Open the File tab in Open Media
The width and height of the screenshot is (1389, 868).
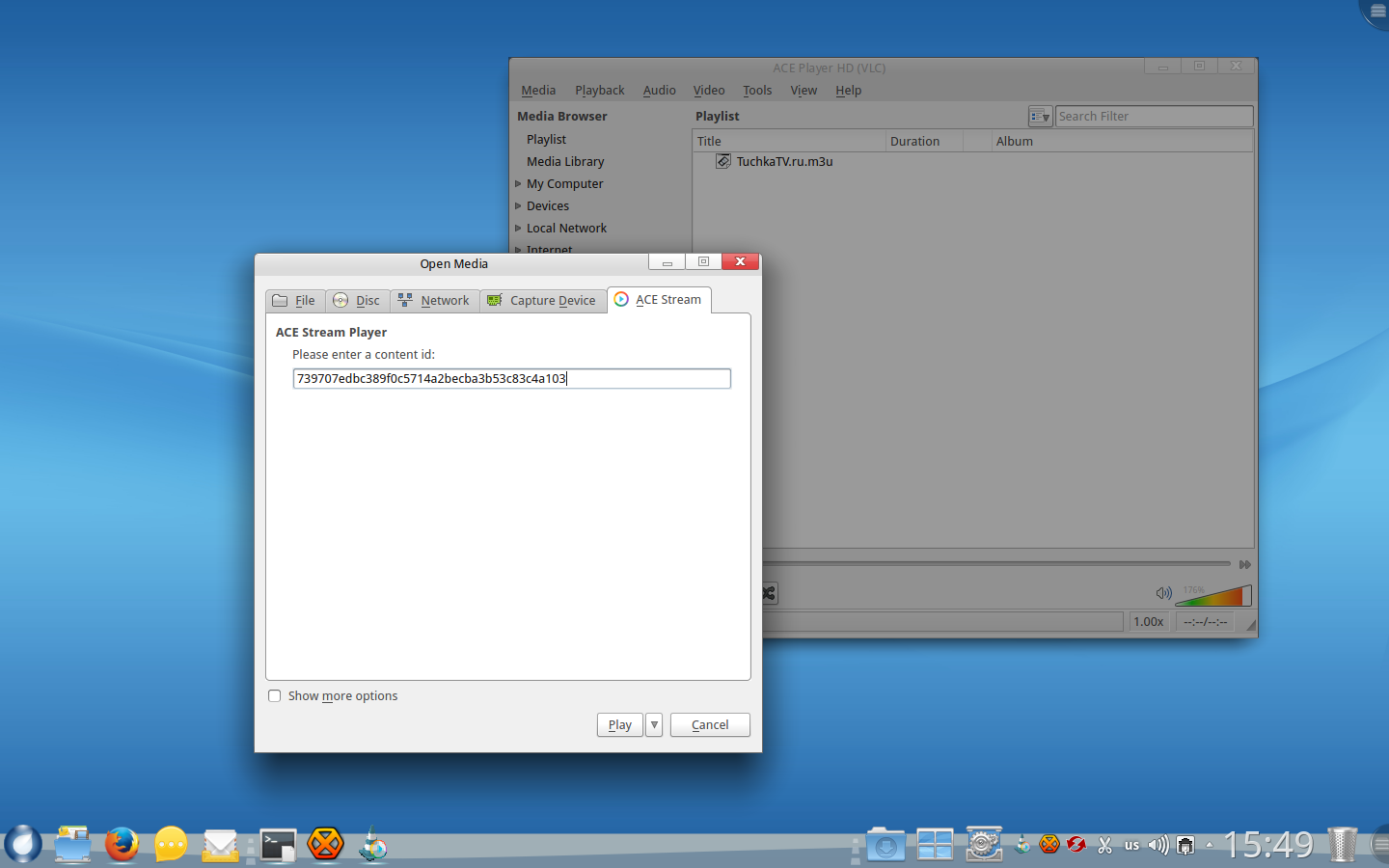pyautogui.click(x=295, y=301)
